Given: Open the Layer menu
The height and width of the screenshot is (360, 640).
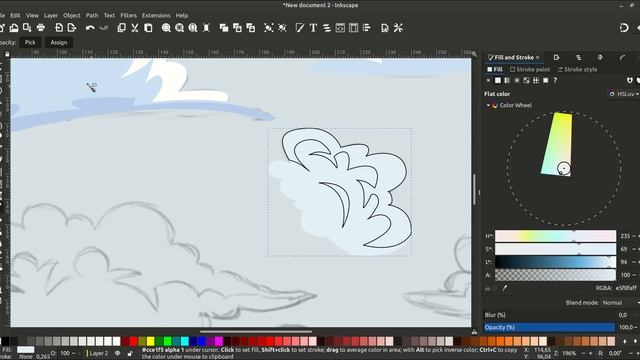Looking at the screenshot, I should tap(51, 16).
